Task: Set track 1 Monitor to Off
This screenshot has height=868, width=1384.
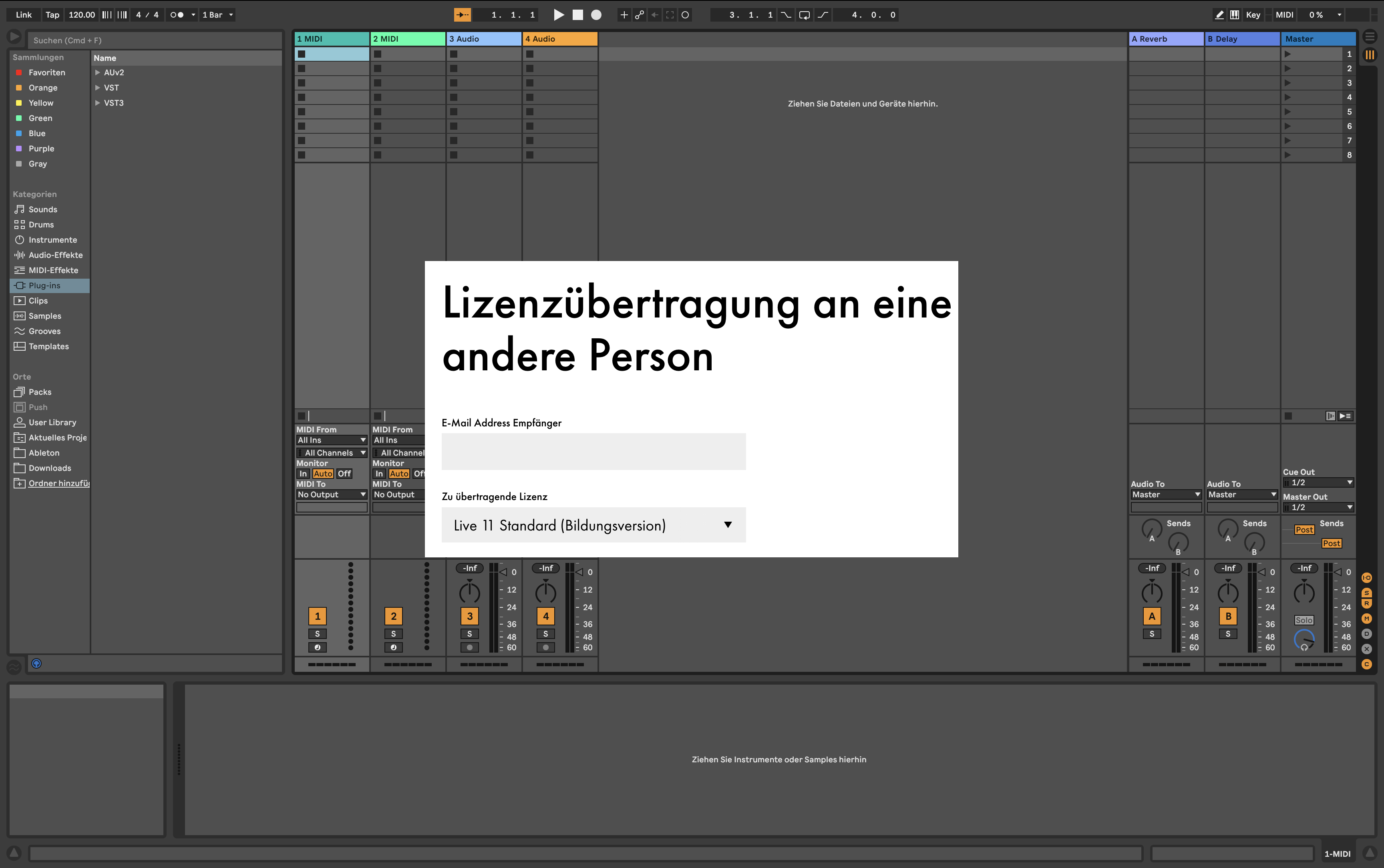Action: (x=344, y=474)
